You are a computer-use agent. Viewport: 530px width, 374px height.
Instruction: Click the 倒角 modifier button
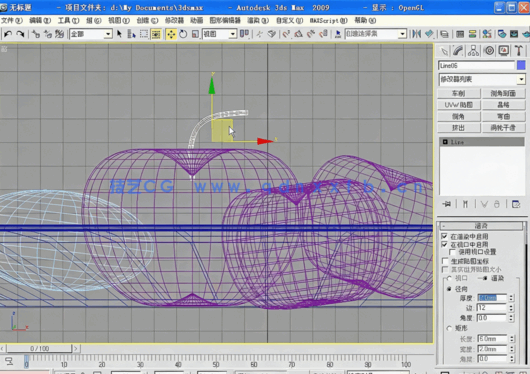coord(459,116)
